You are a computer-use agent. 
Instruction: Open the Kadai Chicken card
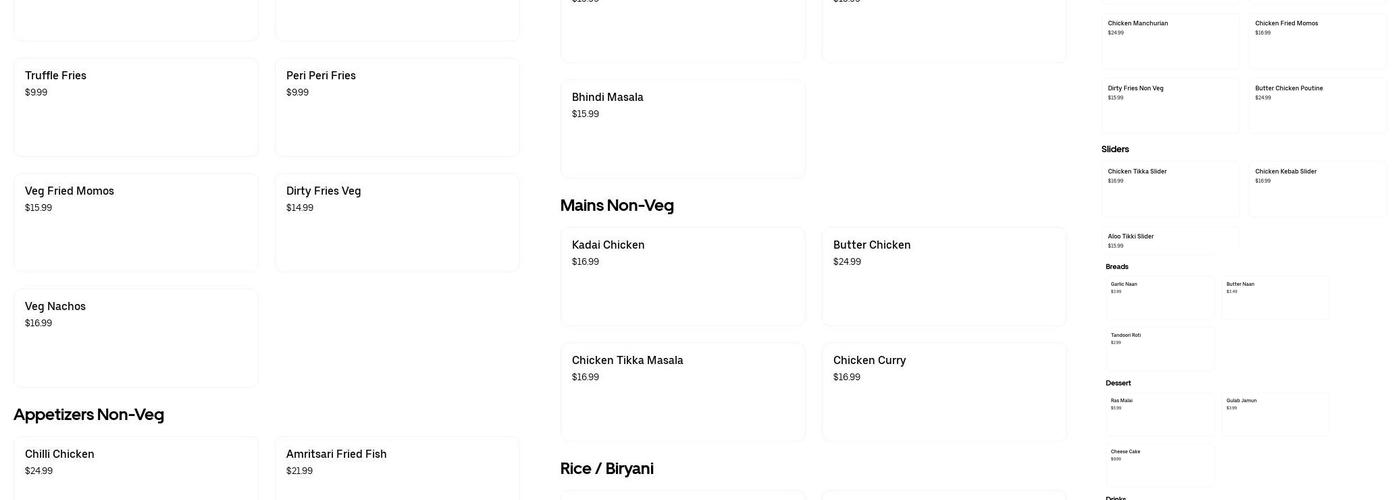pyautogui.click(x=683, y=277)
